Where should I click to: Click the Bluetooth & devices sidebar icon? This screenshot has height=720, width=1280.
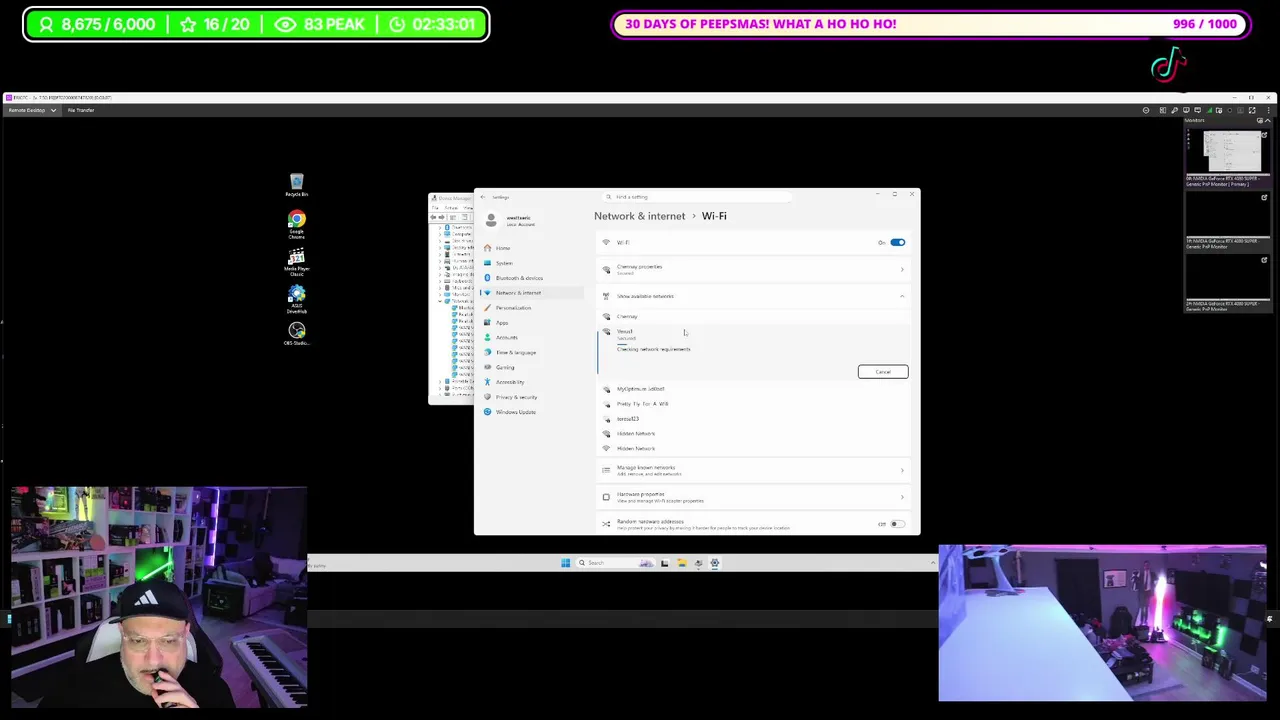tap(487, 278)
